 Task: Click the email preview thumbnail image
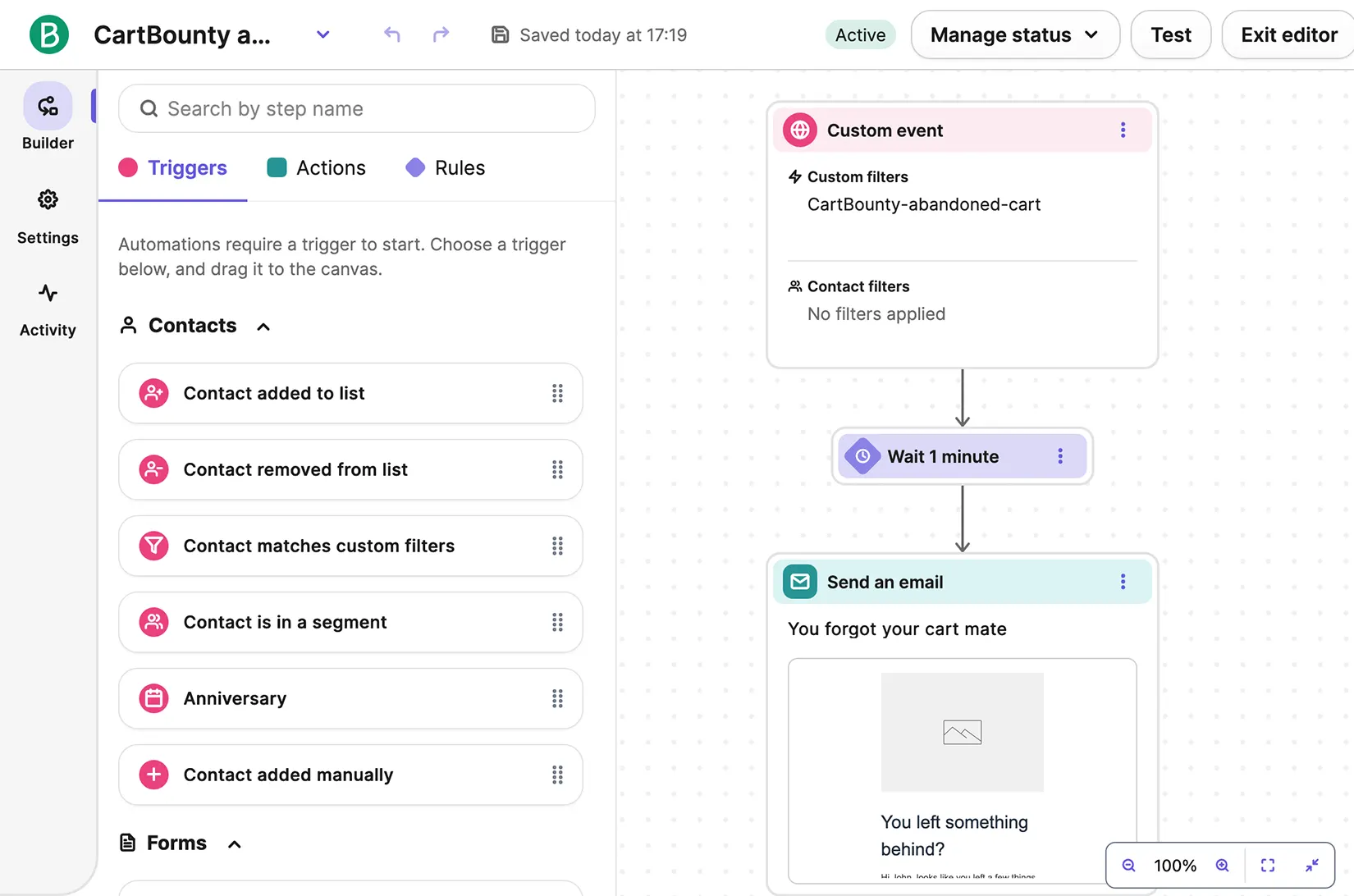[x=962, y=732]
